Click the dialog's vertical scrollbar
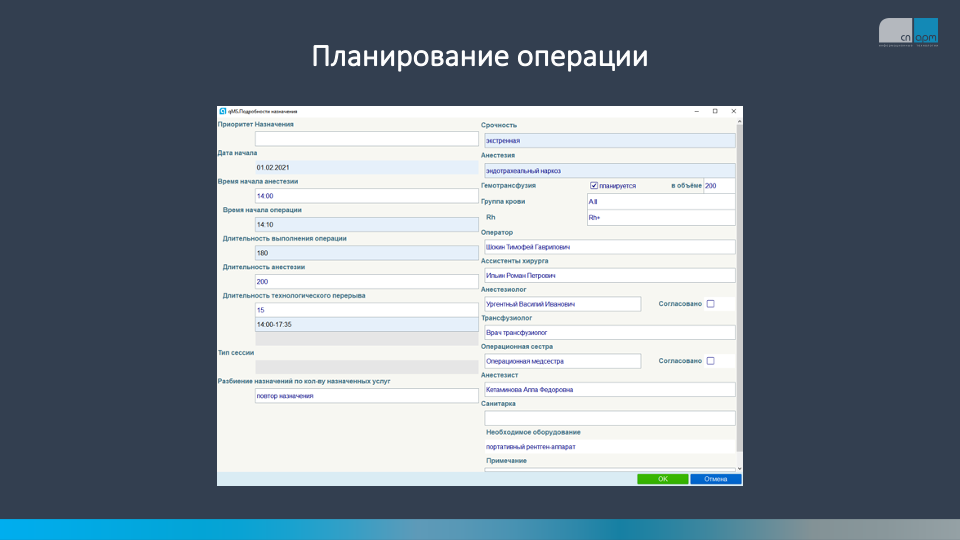960x540 pixels. 740,288
